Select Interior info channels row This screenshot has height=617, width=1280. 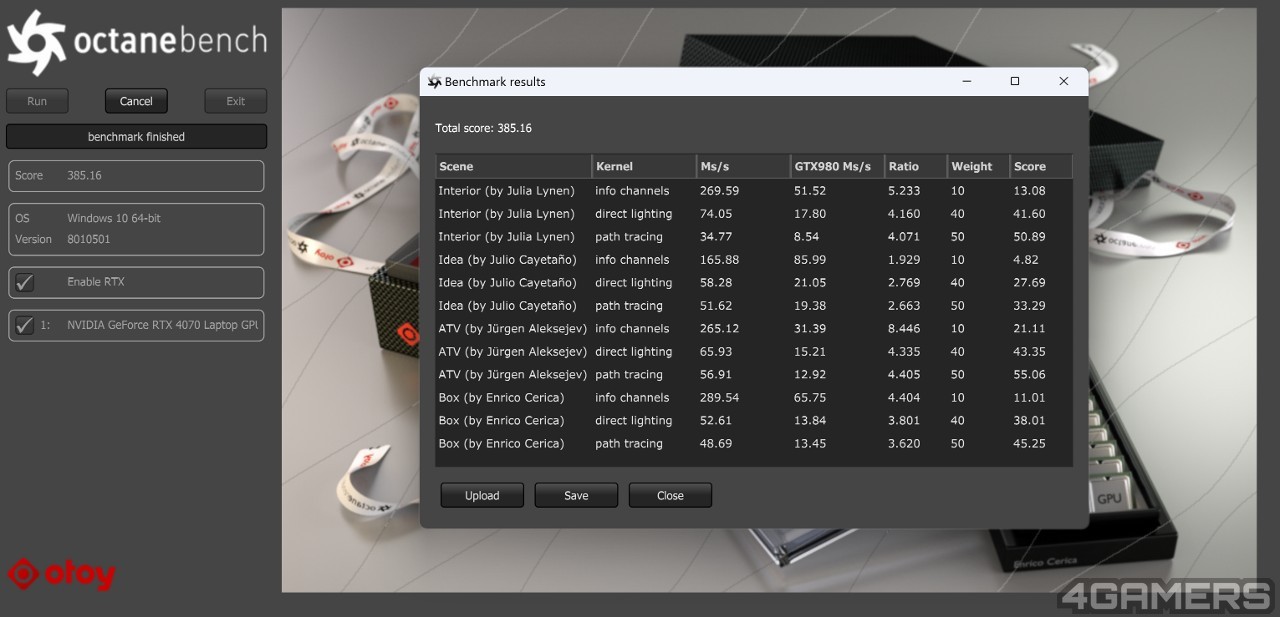coord(754,190)
